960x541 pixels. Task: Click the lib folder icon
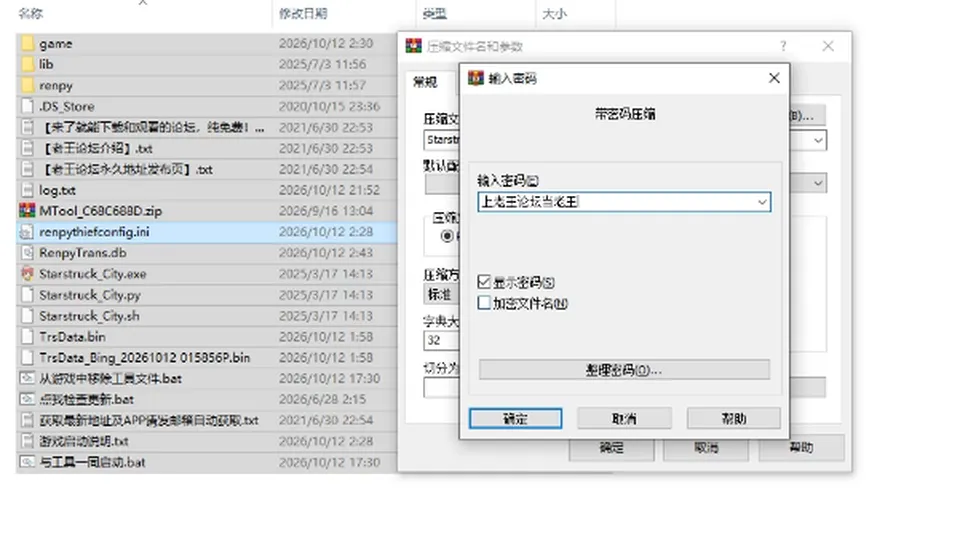click(x=28, y=64)
